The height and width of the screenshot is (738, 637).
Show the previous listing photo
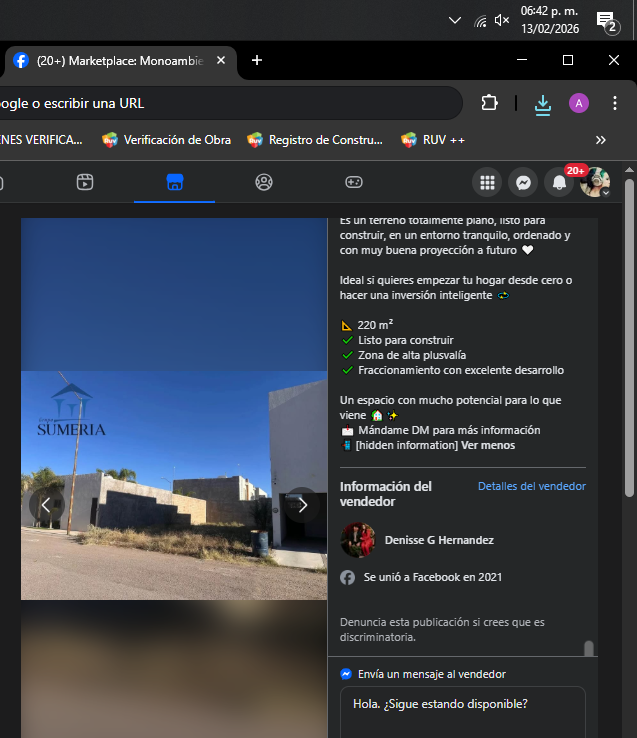point(47,505)
